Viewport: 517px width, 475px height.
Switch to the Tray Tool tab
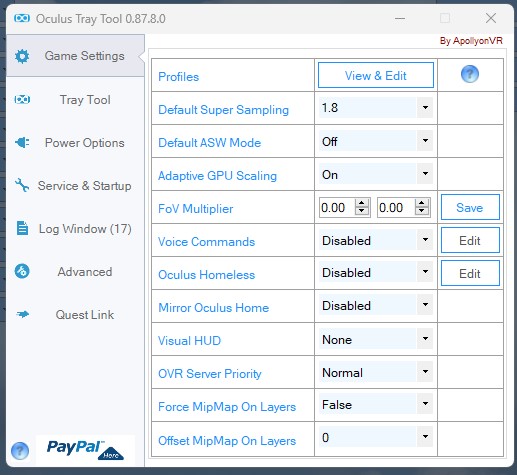click(x=75, y=100)
